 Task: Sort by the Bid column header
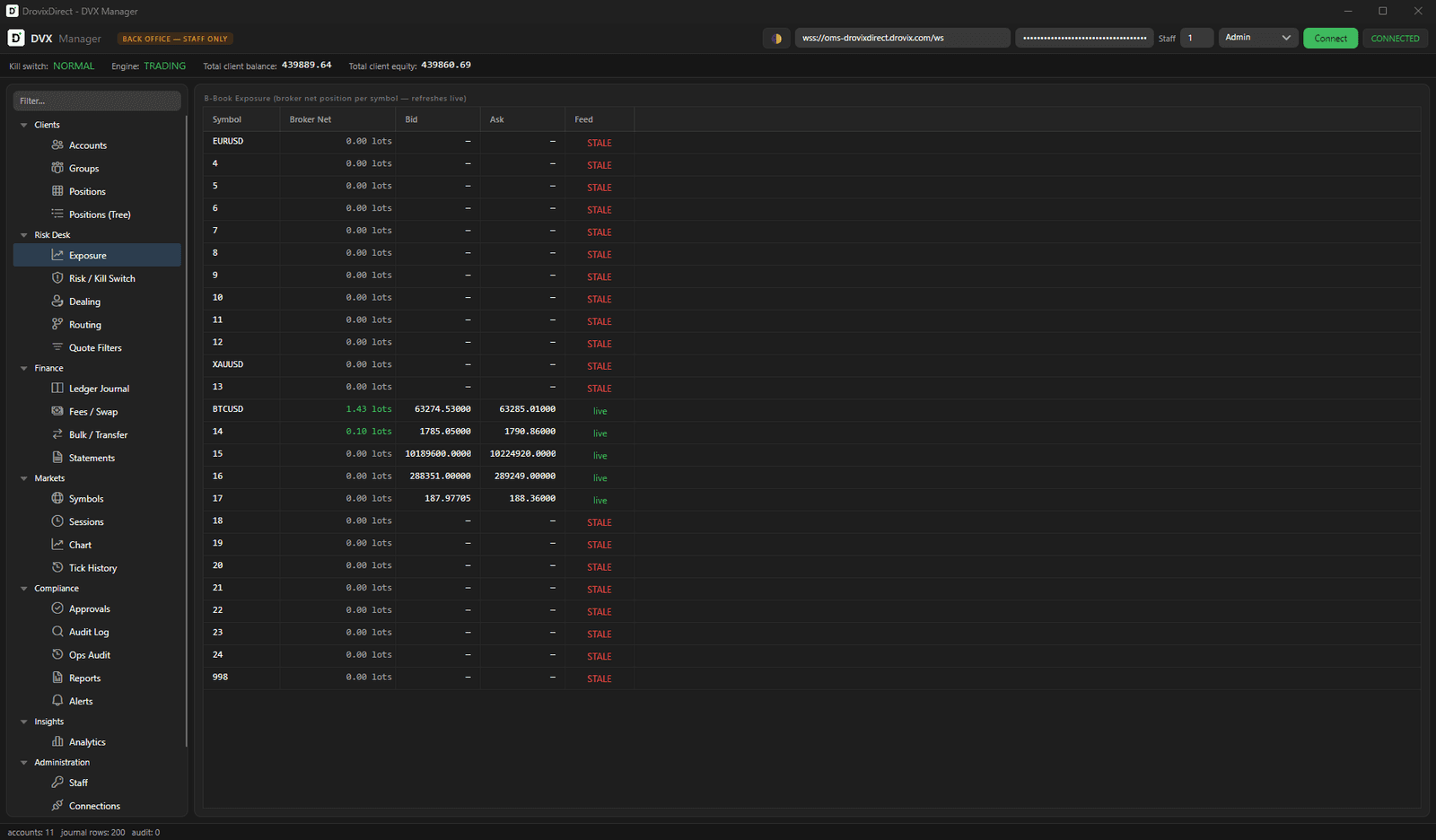pyautogui.click(x=438, y=119)
